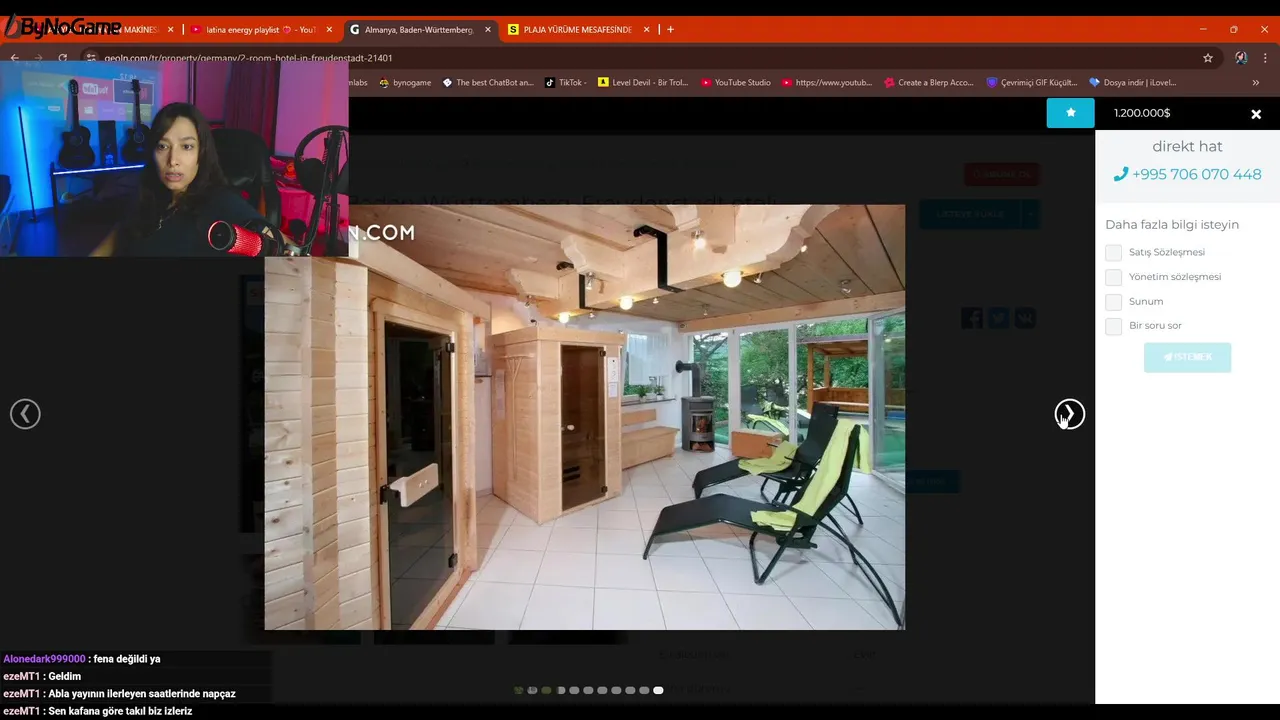Tick the Sunum checkbox

[x=1113, y=301]
